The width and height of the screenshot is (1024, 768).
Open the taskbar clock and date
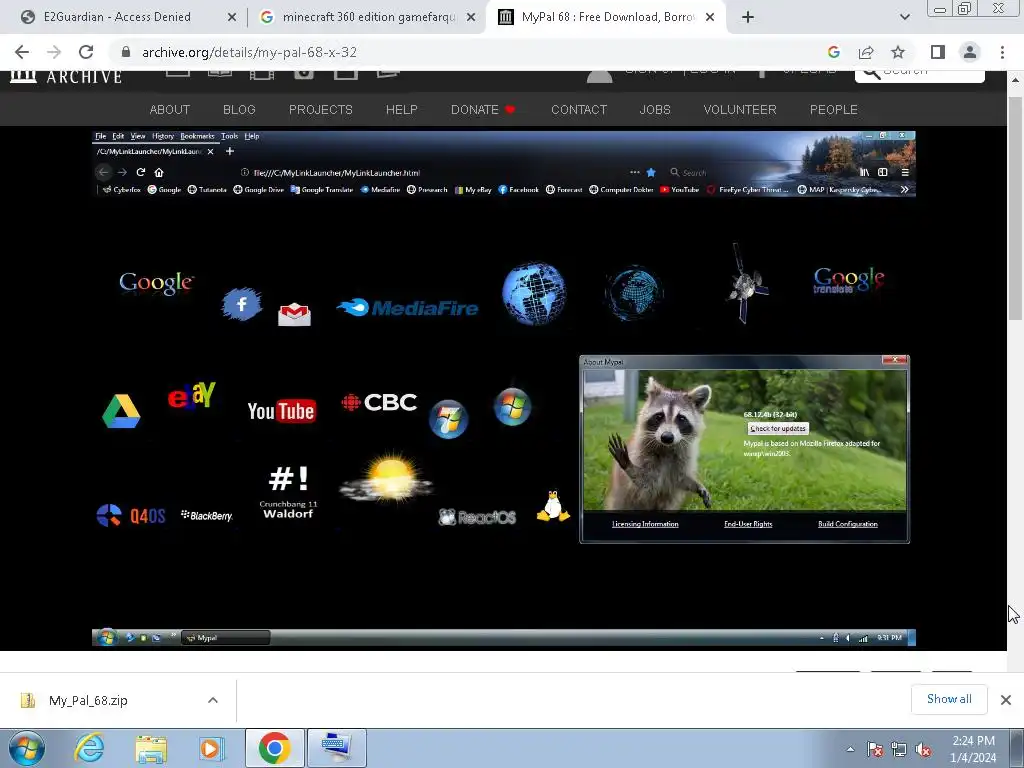click(x=973, y=749)
